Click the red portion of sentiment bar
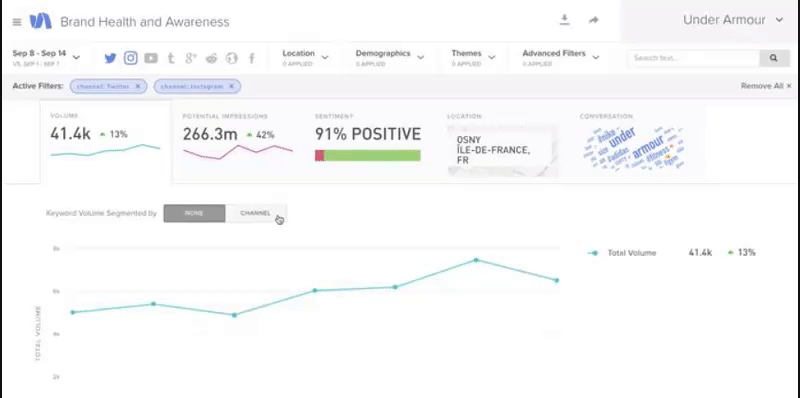800x398 pixels. click(x=319, y=156)
